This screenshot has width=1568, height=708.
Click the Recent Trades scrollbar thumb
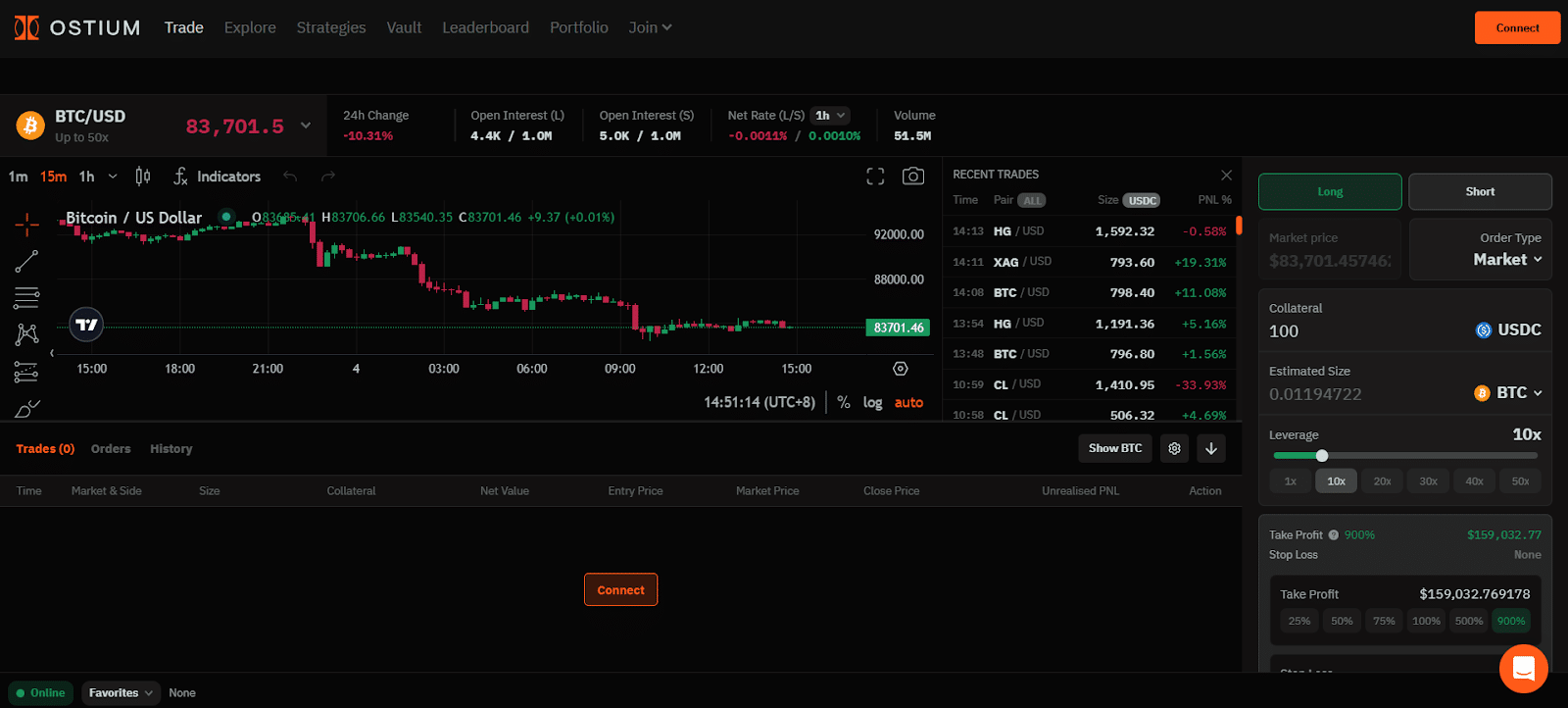(1239, 226)
